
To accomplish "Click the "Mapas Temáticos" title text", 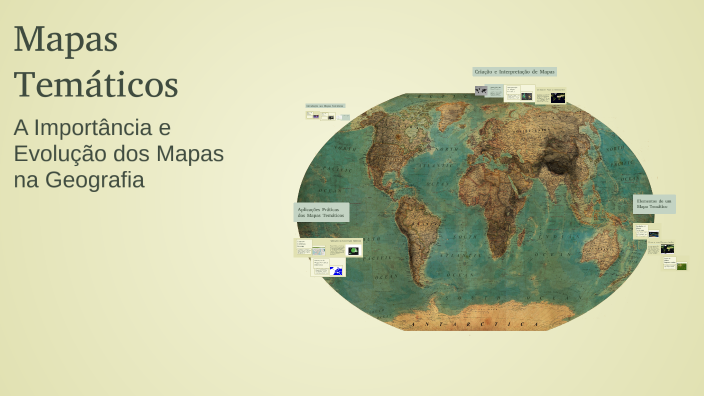I will click(x=96, y=62).
